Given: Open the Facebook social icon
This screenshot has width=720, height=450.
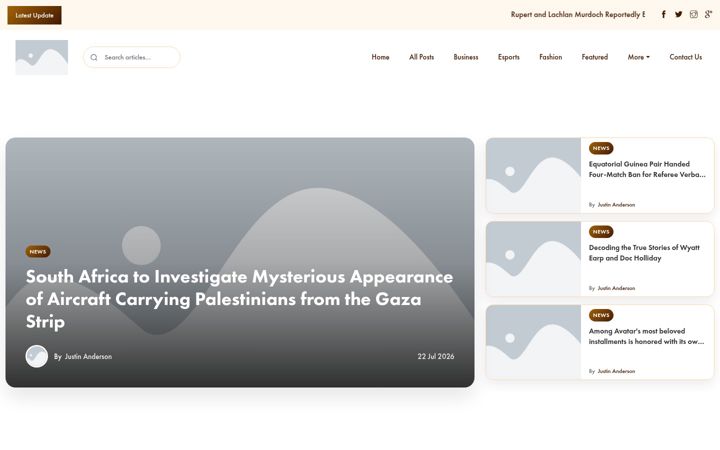Looking at the screenshot, I should (x=664, y=14).
